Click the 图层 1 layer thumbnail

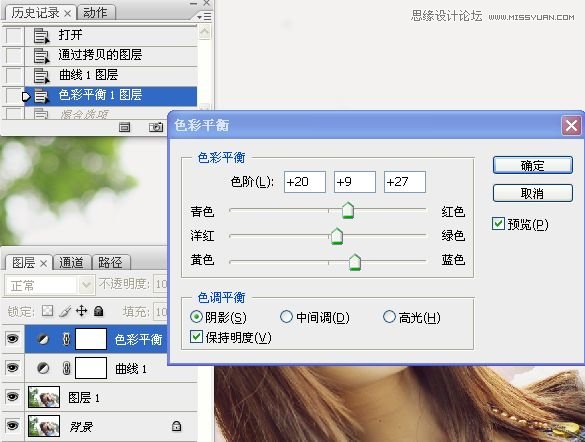click(x=44, y=397)
